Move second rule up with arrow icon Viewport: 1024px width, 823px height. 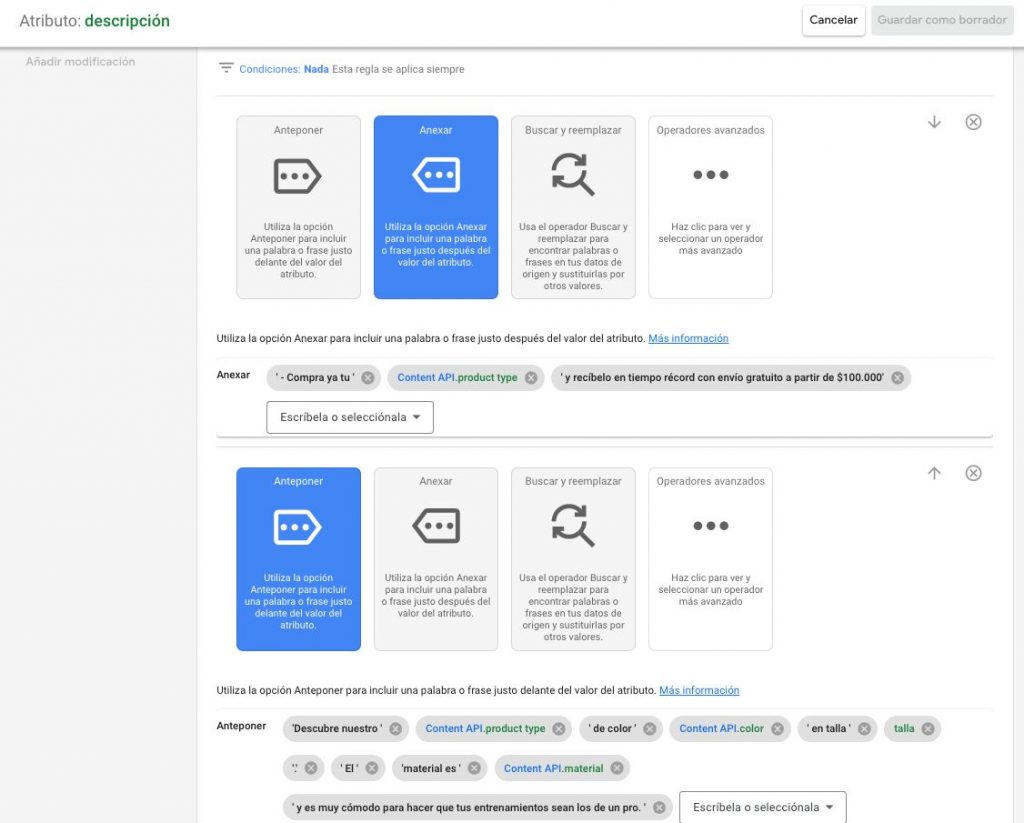click(934, 473)
